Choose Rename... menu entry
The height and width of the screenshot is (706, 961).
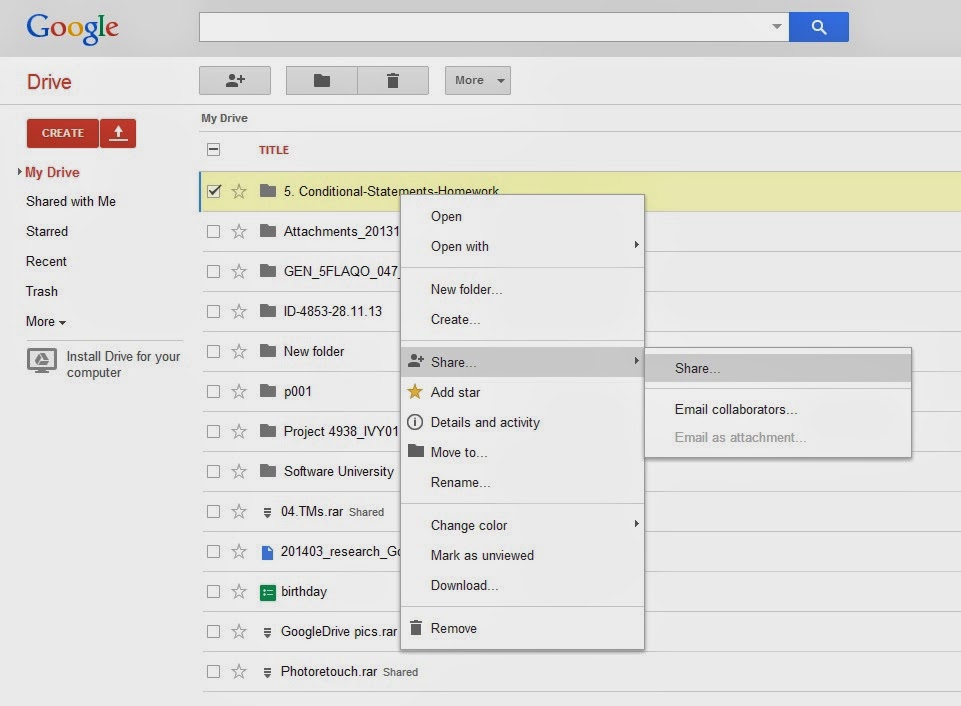[522, 482]
